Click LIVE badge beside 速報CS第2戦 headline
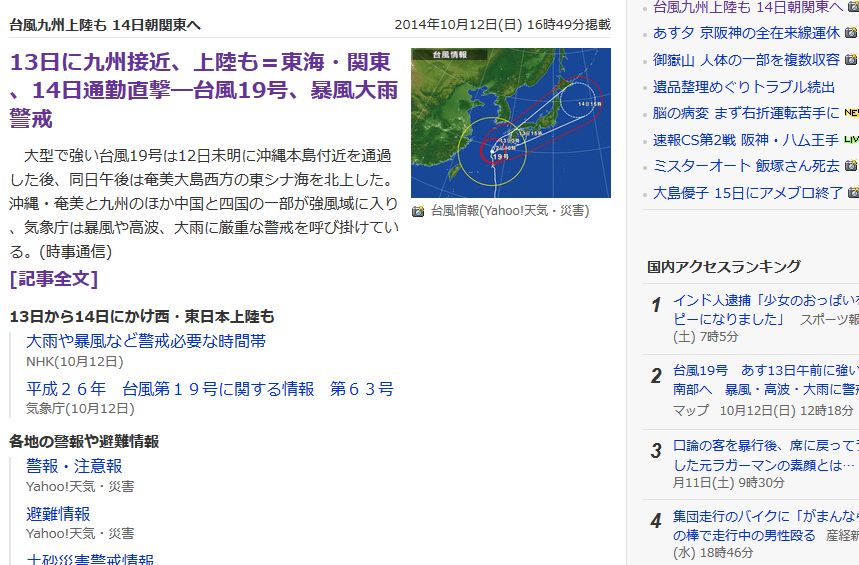859x565 pixels. click(851, 139)
